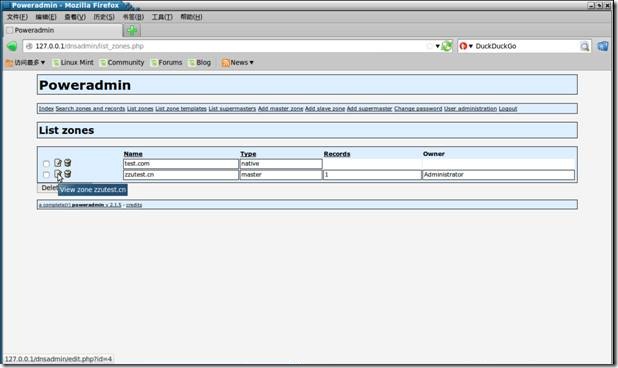The image size is (618, 368).
Task: Open List zone templates link
Action: click(x=181, y=109)
